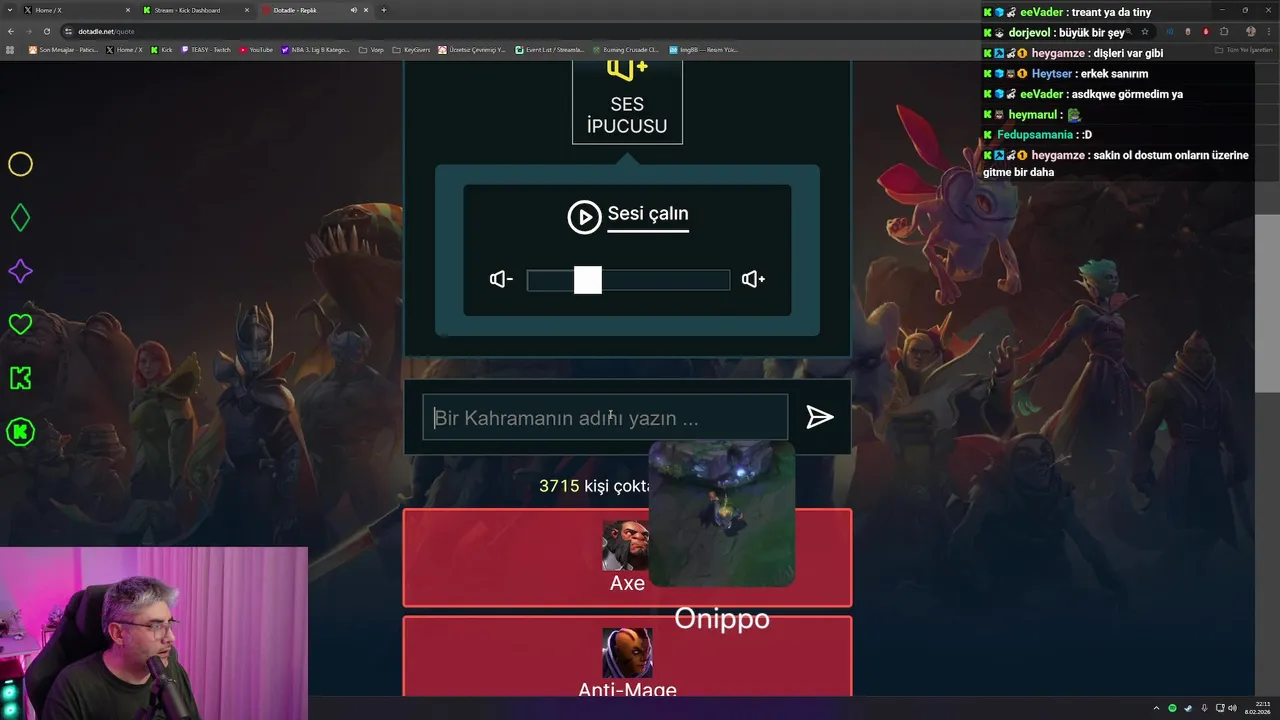Open the Chrome profile avatar

point(1250,31)
